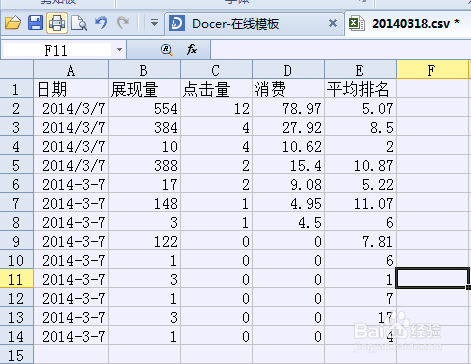This screenshot has width=471, height=364.
Task: Click cell with value 5.22
Action: (x=360, y=184)
